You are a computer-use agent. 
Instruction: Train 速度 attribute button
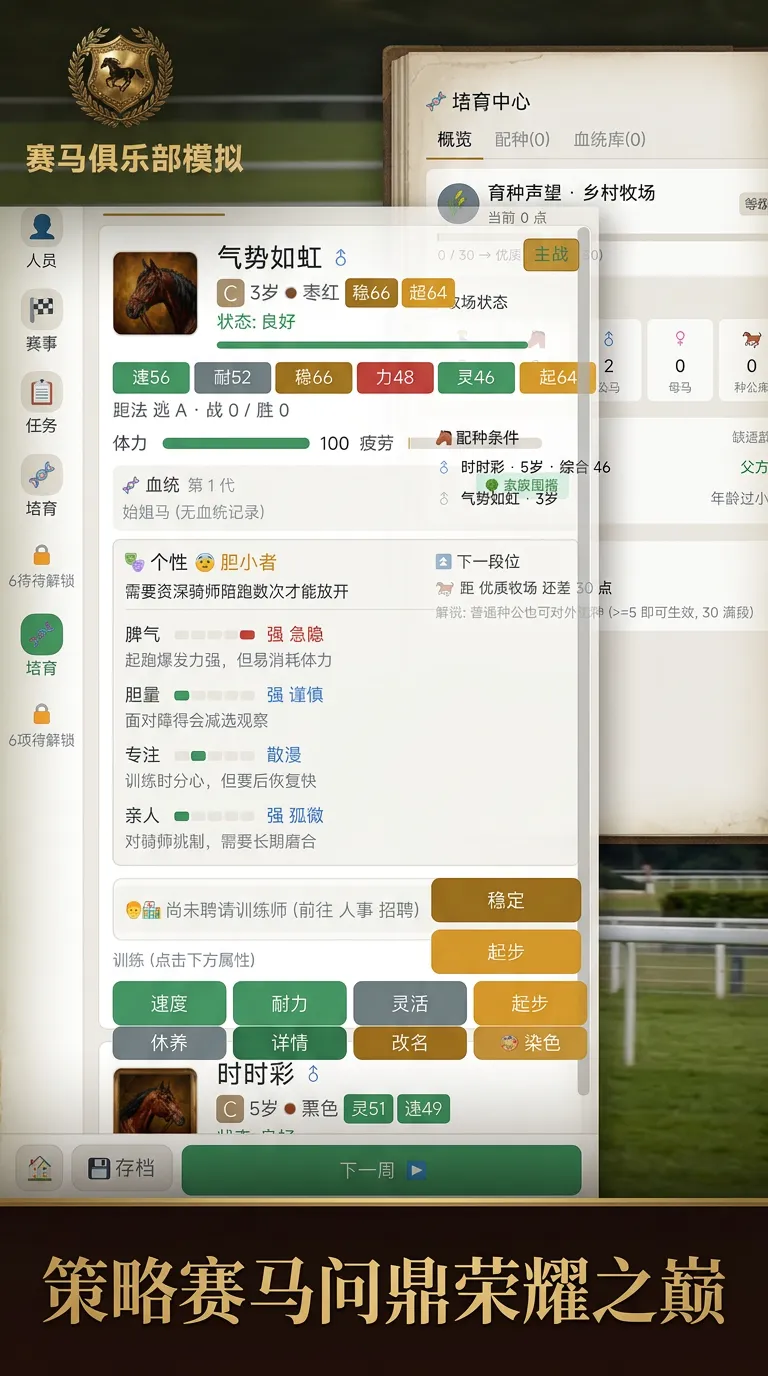[169, 1003]
